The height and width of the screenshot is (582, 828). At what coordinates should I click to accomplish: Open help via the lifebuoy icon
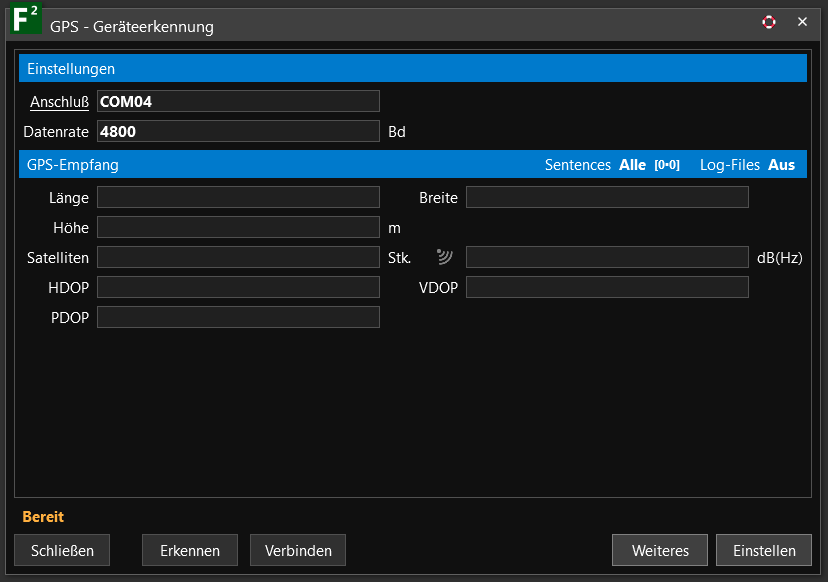(x=769, y=22)
